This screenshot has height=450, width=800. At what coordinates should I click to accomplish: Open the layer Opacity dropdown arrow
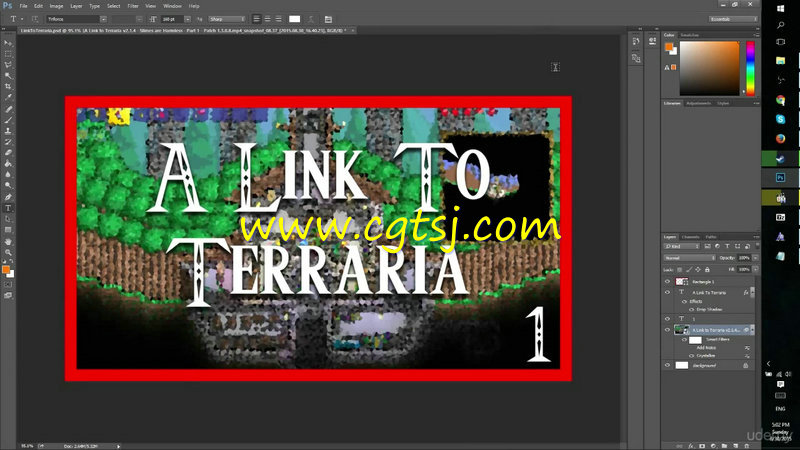pyautogui.click(x=755, y=258)
